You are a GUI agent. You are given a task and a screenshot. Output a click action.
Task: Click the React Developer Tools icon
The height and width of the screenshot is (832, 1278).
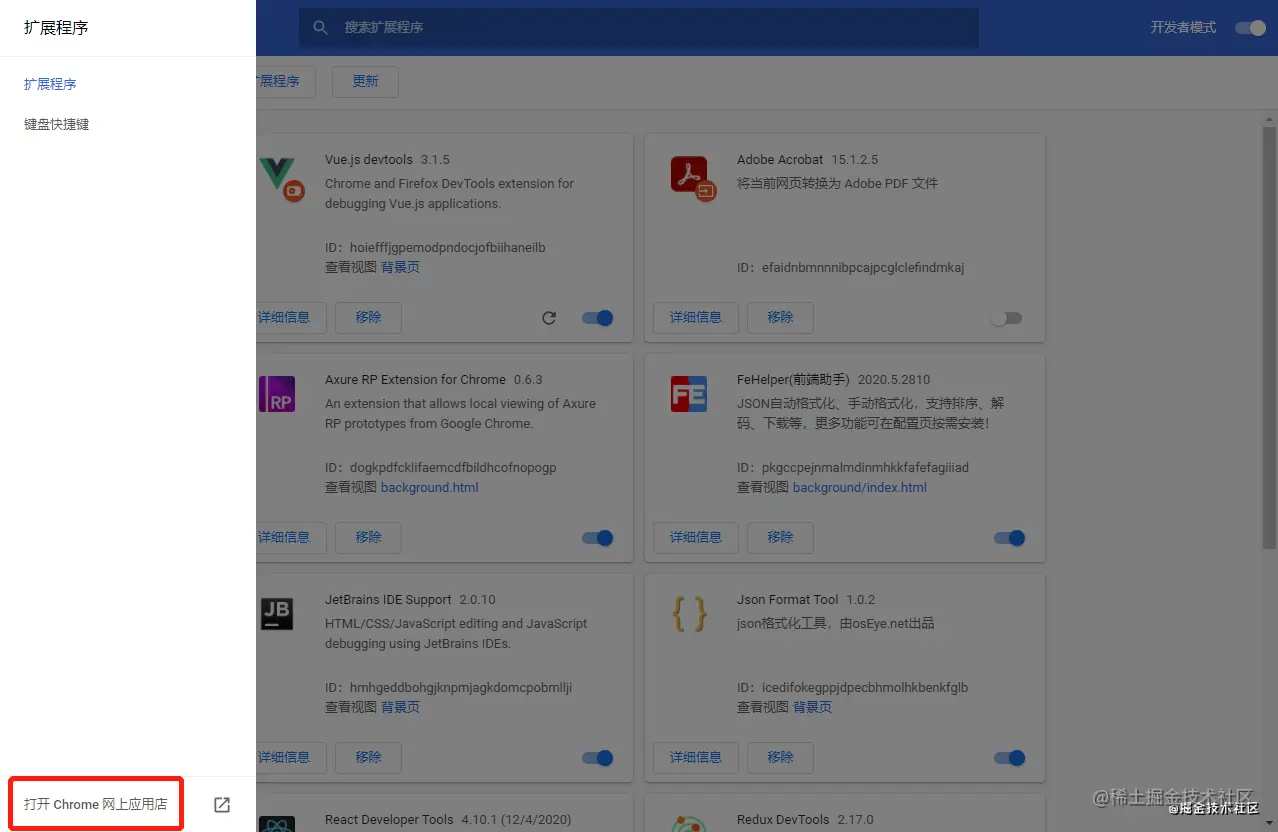(277, 825)
